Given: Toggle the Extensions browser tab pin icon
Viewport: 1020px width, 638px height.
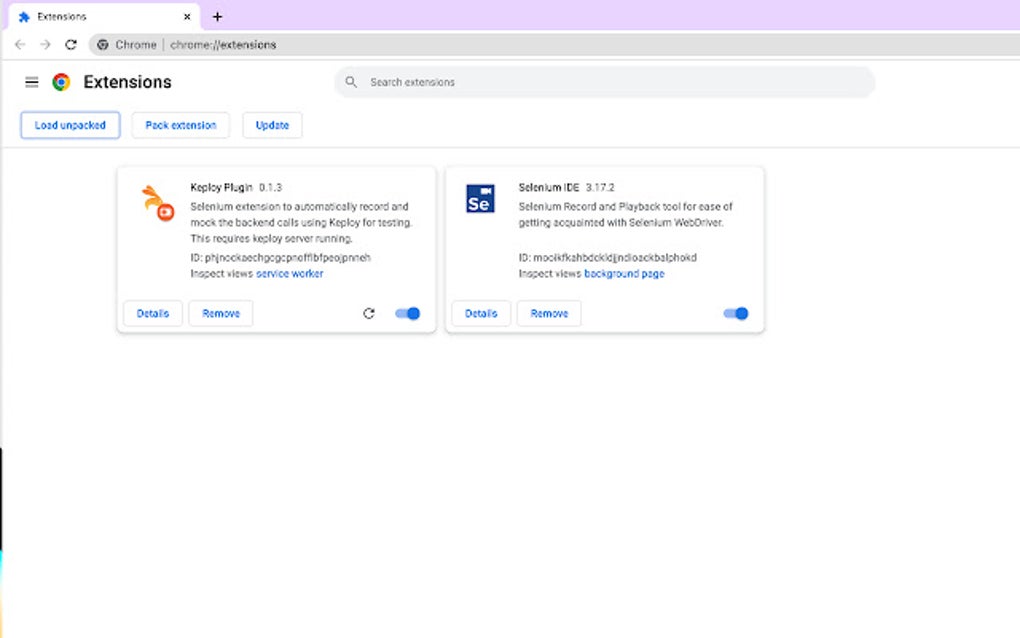Looking at the screenshot, I should [x=23, y=16].
